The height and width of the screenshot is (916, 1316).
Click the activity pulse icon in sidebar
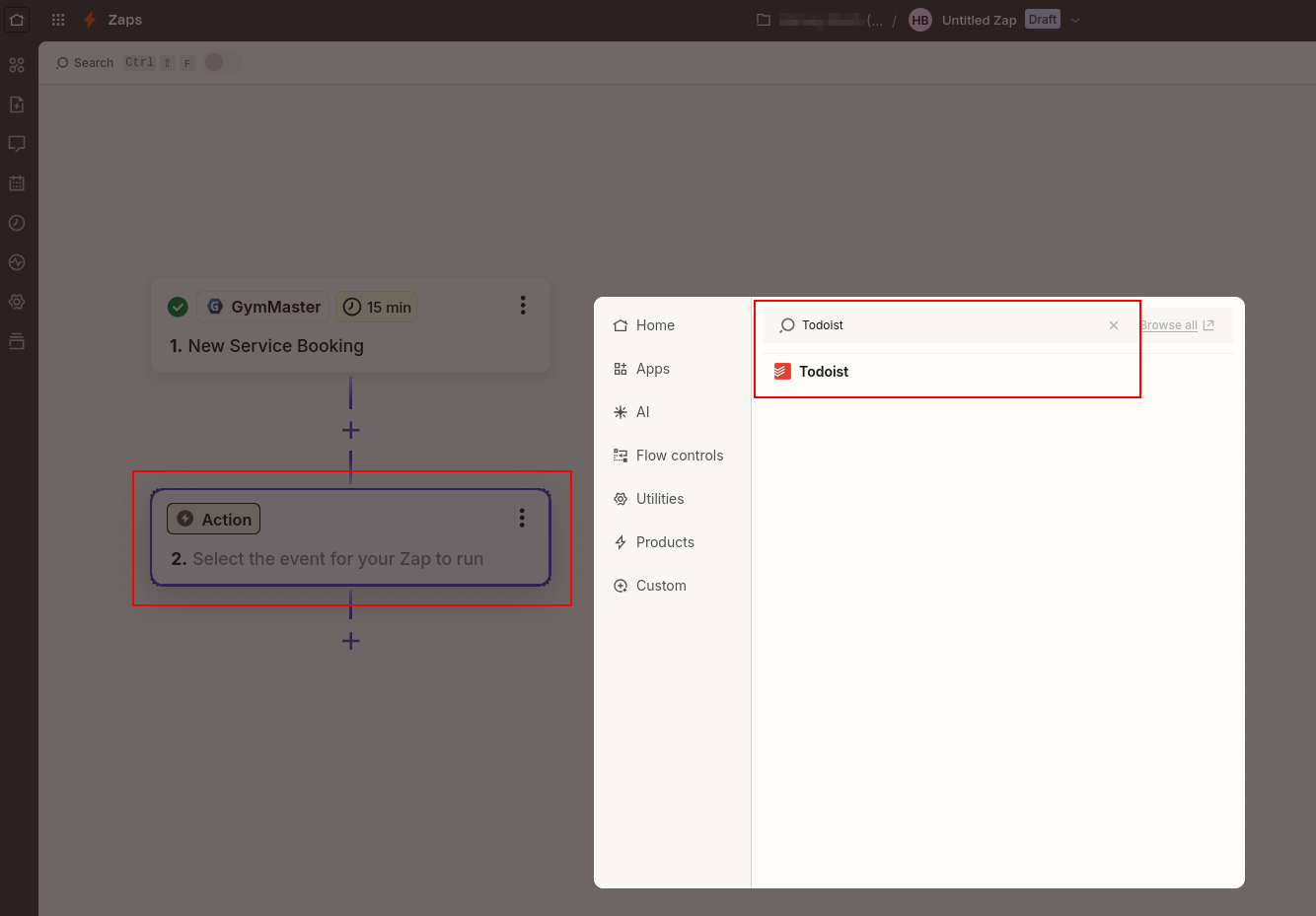[17, 262]
